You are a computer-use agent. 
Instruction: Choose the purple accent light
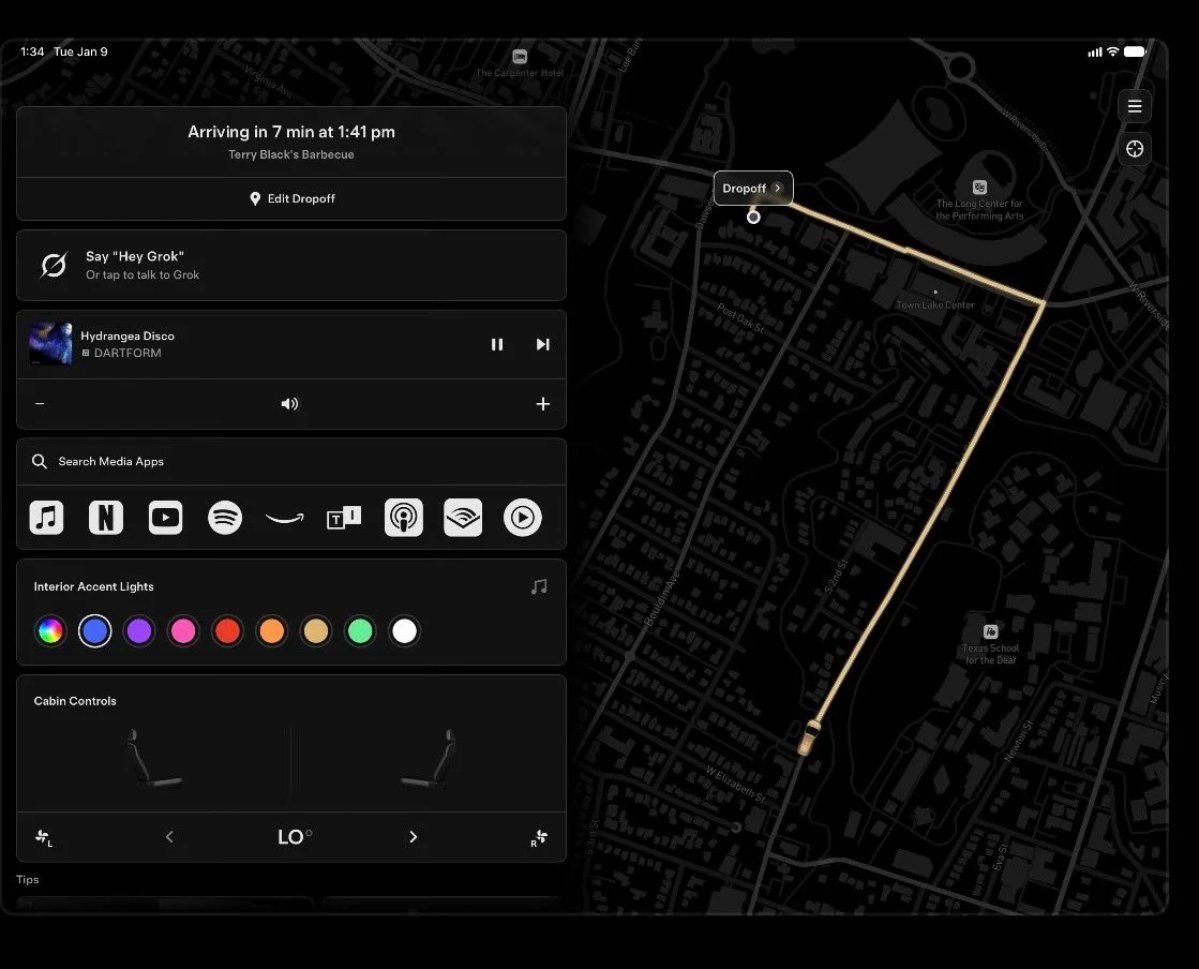pos(139,631)
